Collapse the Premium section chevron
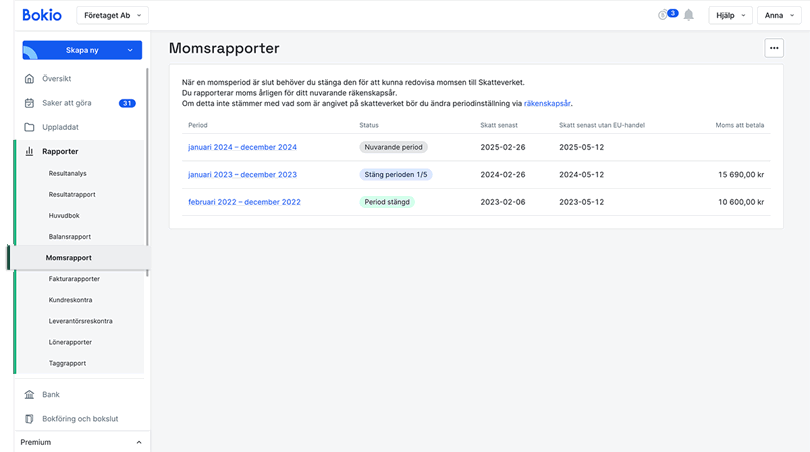Screen dimensions: 810x452 138,442
